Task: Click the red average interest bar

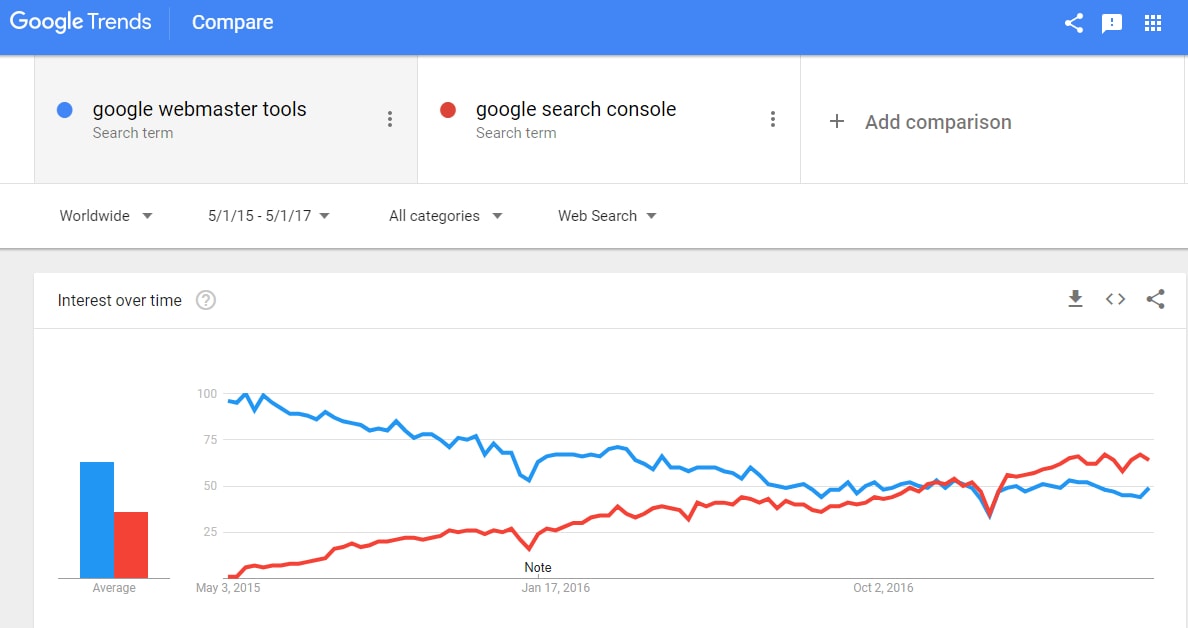Action: coord(132,543)
